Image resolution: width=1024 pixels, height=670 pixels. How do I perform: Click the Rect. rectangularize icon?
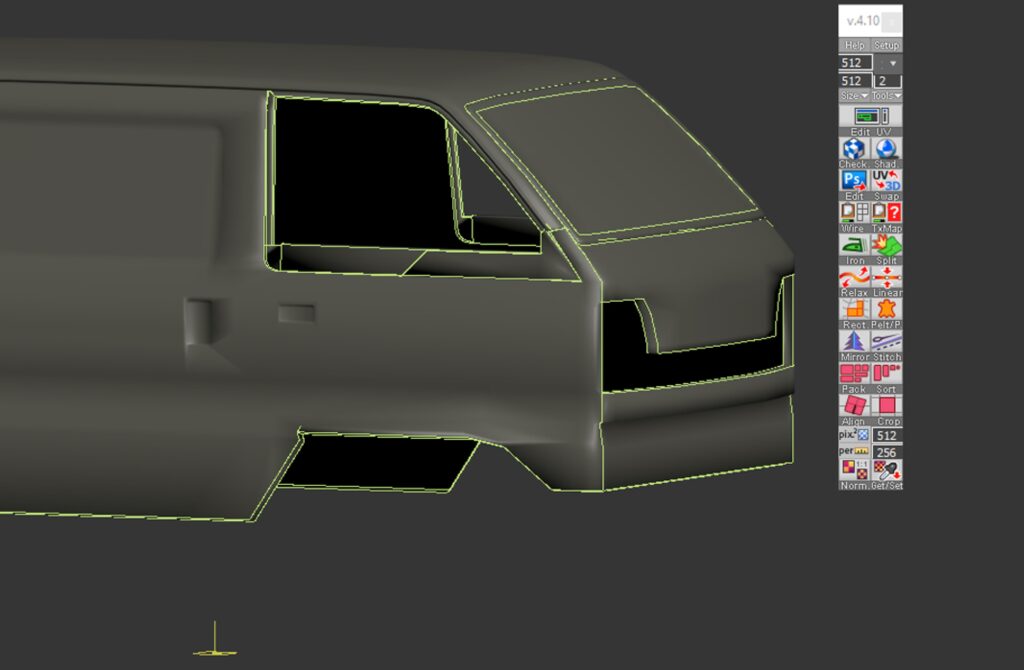click(x=854, y=309)
